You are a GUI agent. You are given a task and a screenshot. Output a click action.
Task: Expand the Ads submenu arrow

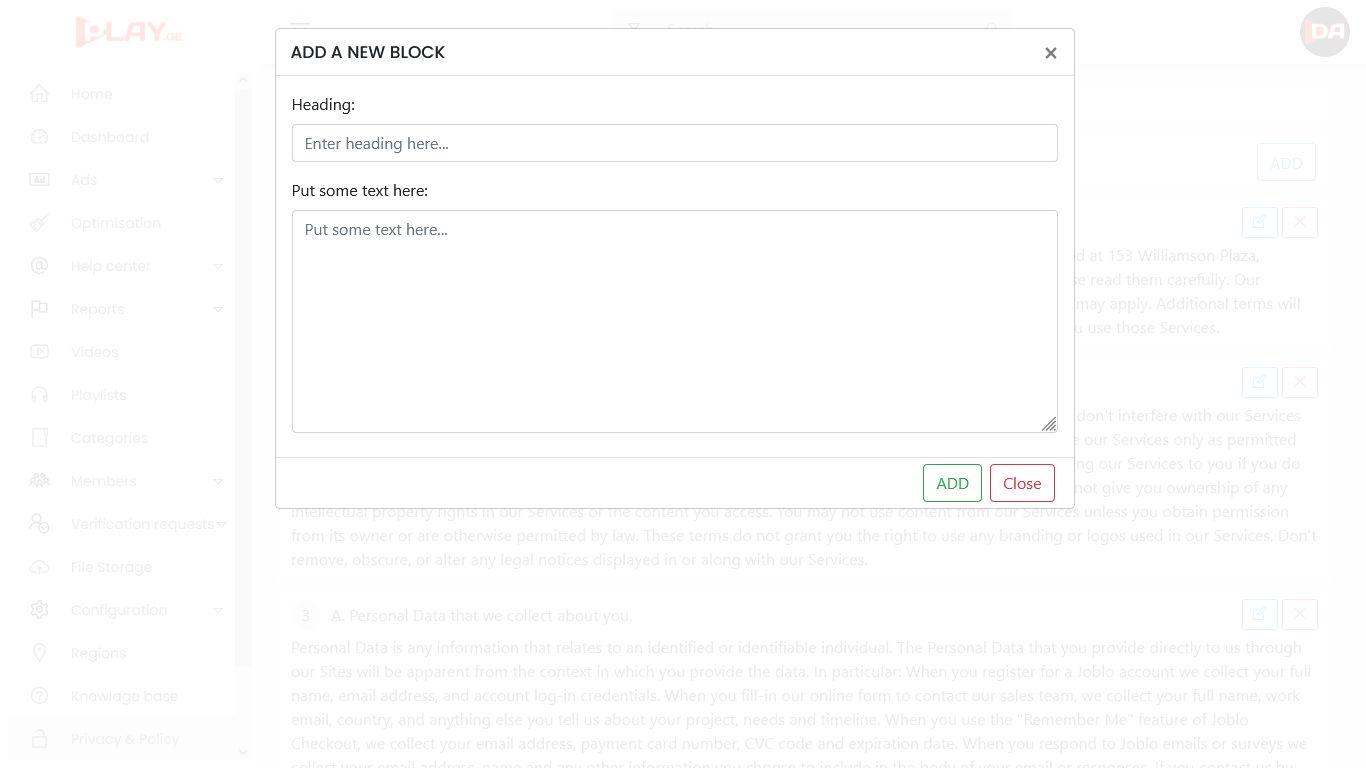coord(218,180)
